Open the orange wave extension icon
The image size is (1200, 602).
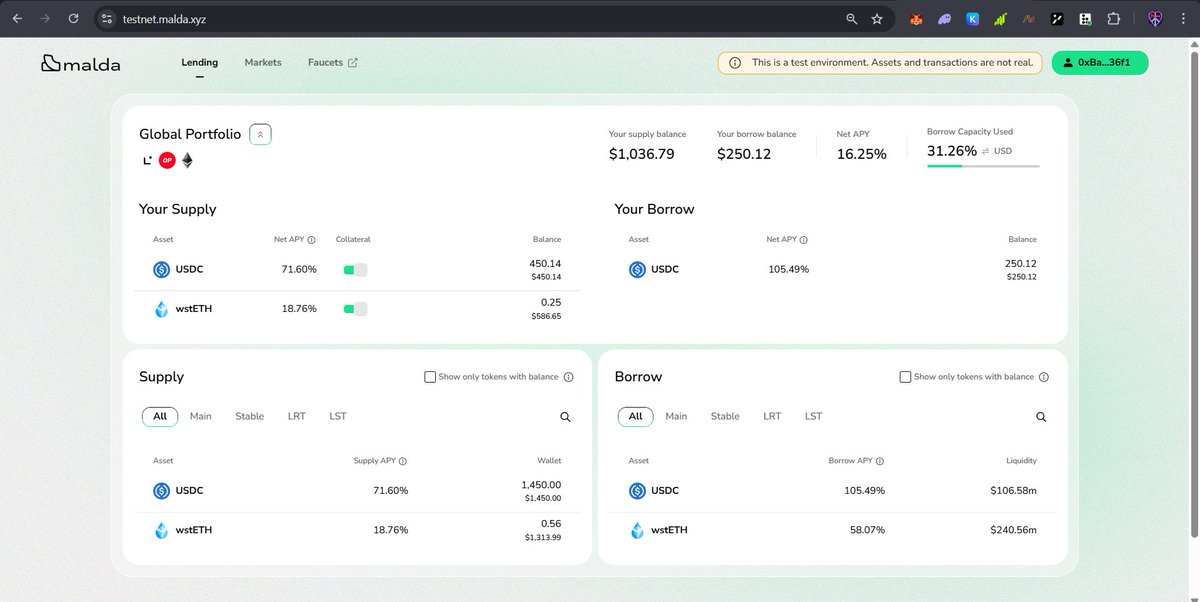point(1028,18)
